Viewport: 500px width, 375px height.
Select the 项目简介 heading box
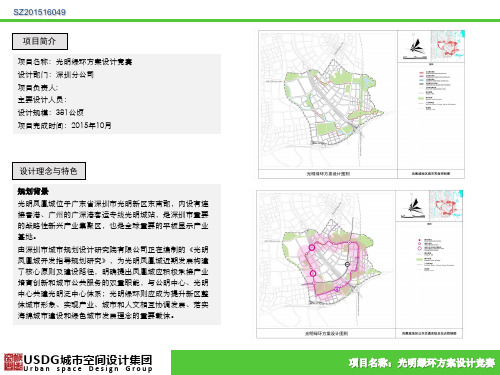[x=40, y=41]
